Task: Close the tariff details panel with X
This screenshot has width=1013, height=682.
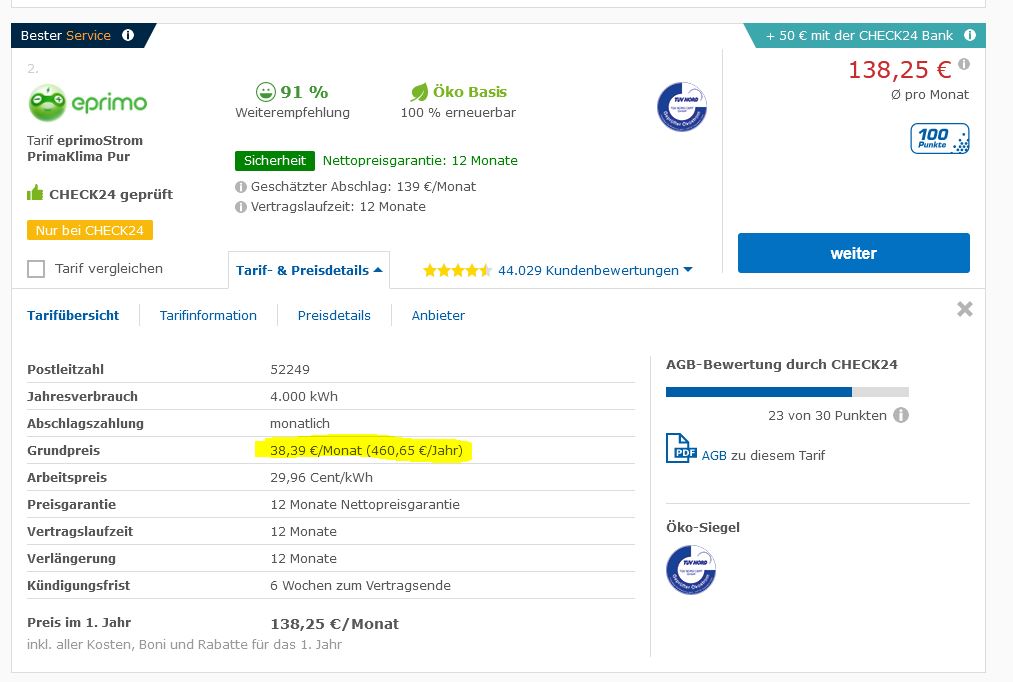Action: (965, 309)
